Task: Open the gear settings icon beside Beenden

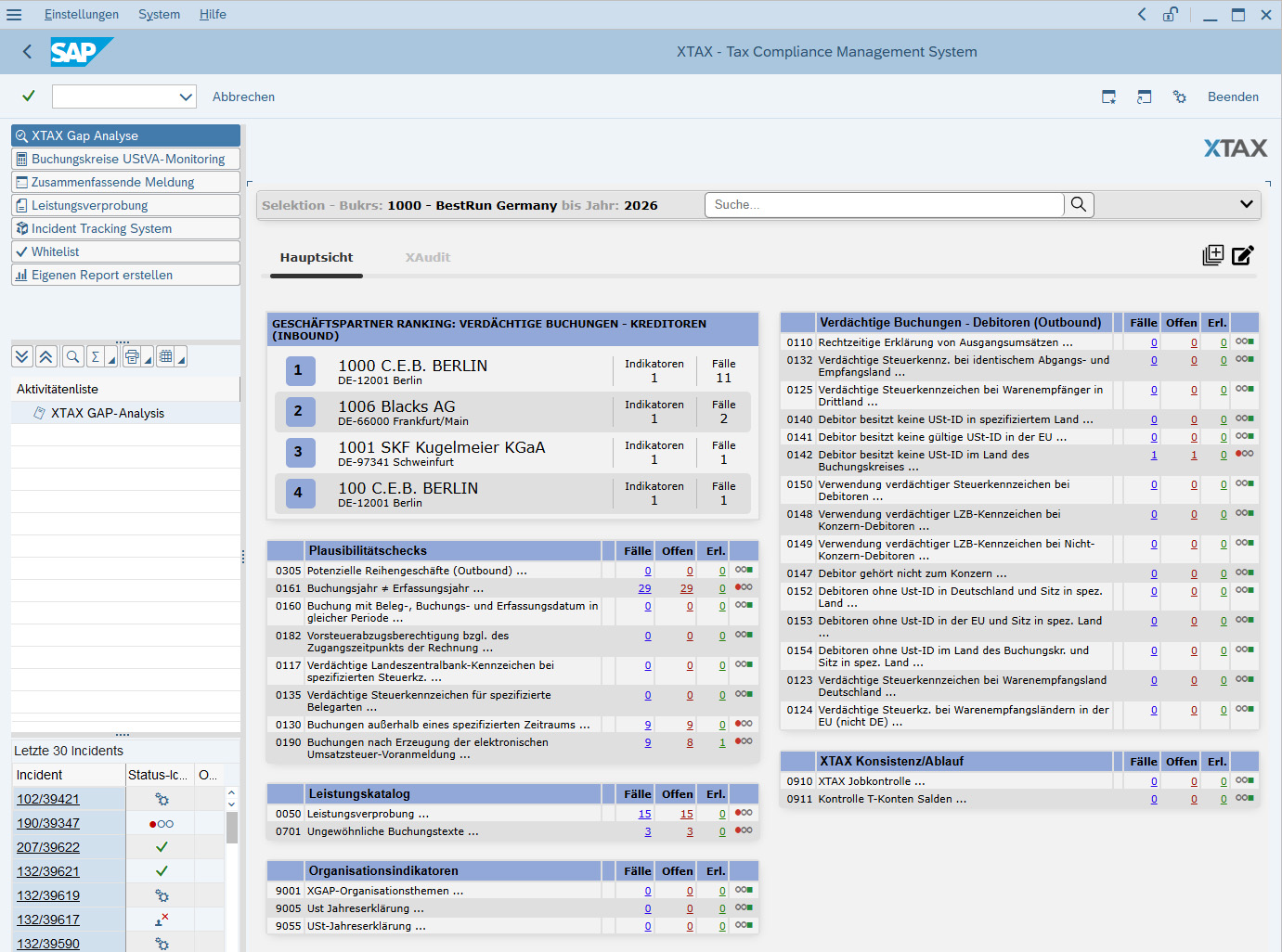Action: tap(1179, 96)
